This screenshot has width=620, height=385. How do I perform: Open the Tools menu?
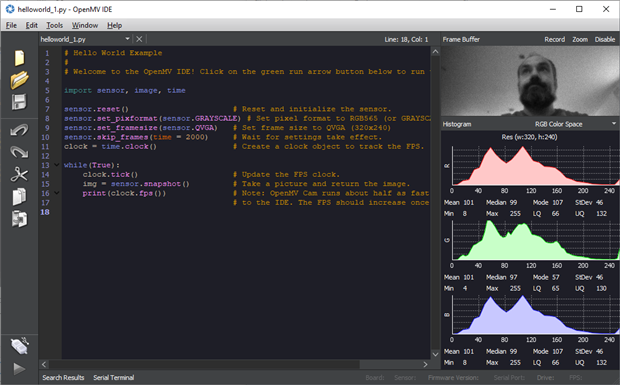[55, 25]
